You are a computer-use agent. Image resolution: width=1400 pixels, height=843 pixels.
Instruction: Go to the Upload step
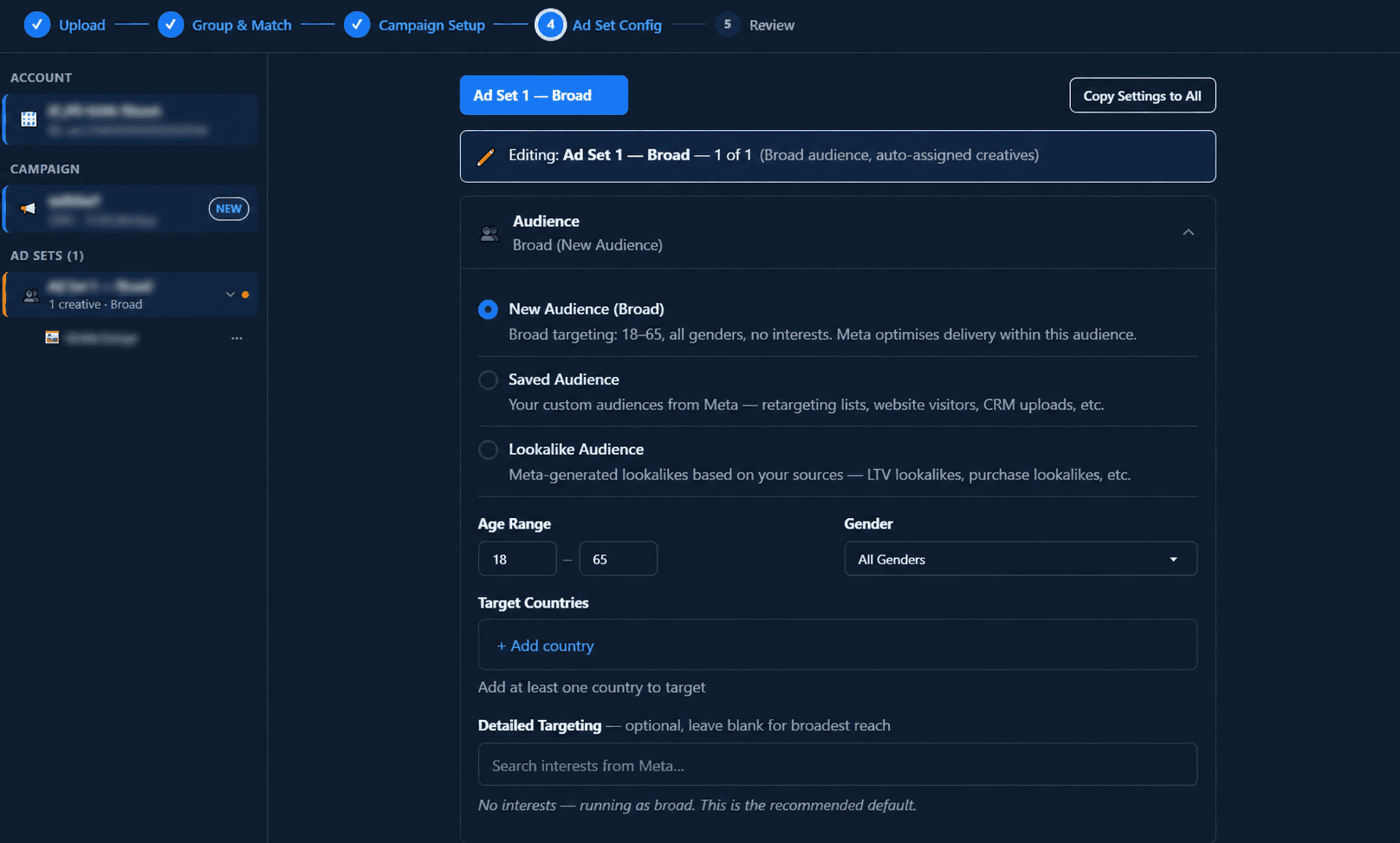[82, 25]
